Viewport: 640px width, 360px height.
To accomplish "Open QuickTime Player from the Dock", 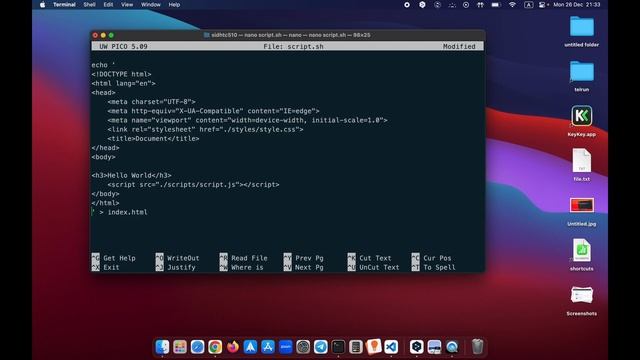I will (452, 347).
